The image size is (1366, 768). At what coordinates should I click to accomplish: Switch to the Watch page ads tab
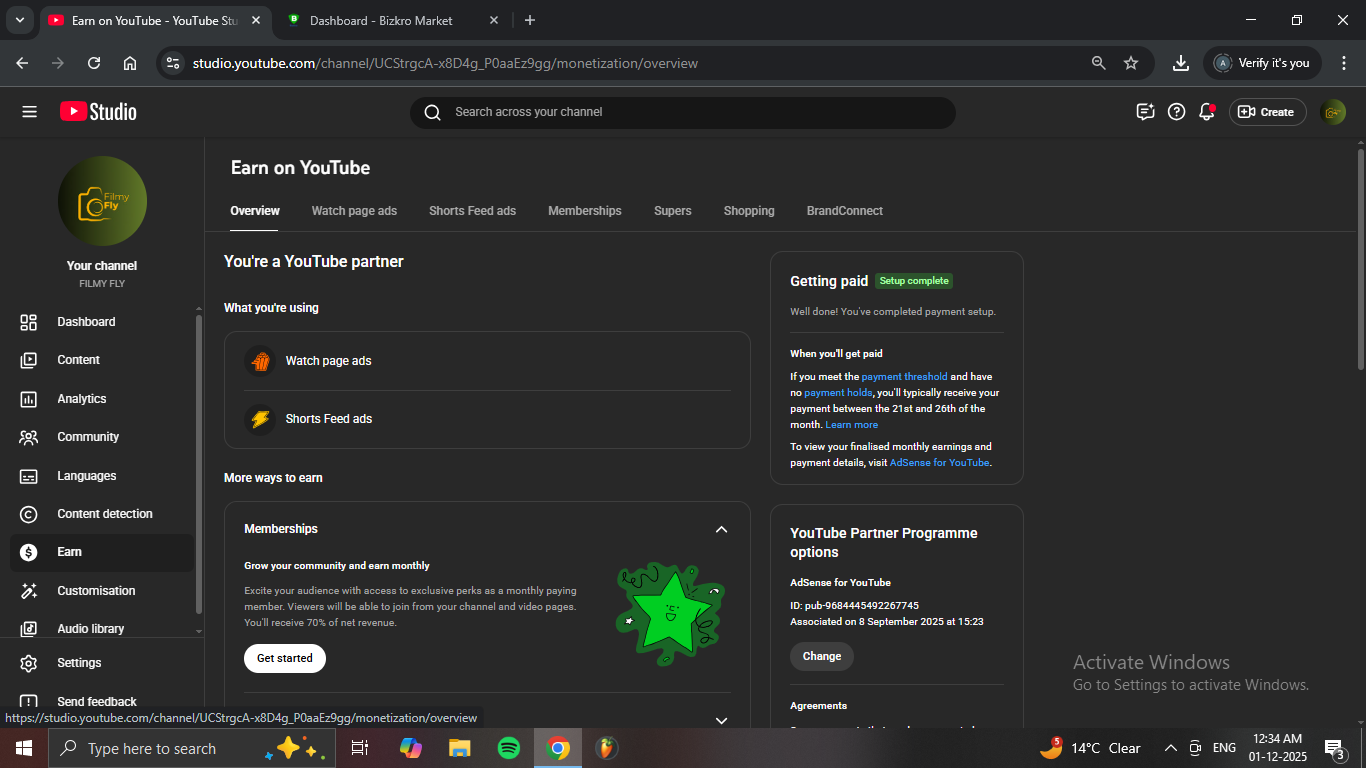pos(354,211)
